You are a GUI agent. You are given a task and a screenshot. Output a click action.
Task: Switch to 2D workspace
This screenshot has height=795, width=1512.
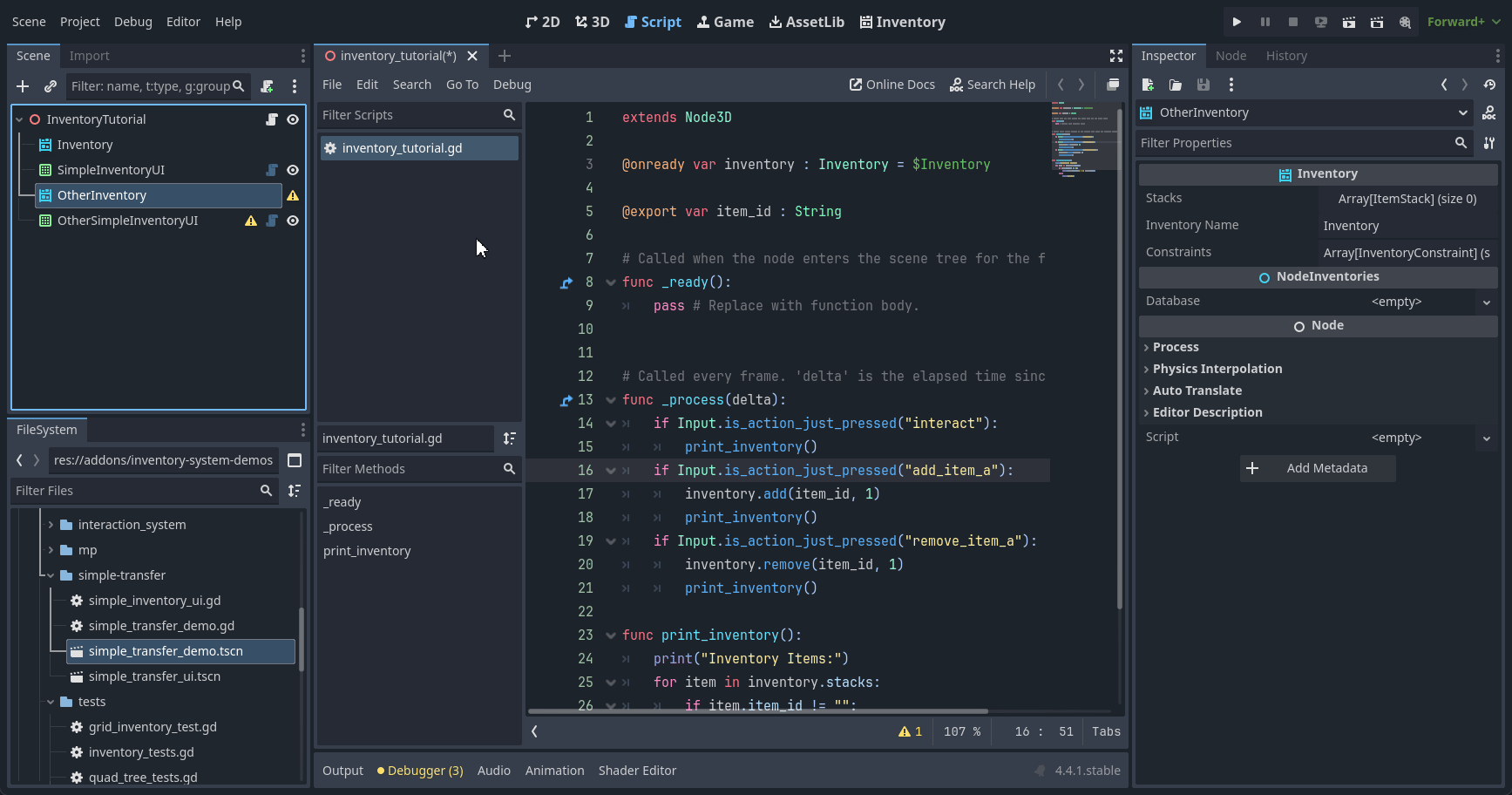[542, 22]
